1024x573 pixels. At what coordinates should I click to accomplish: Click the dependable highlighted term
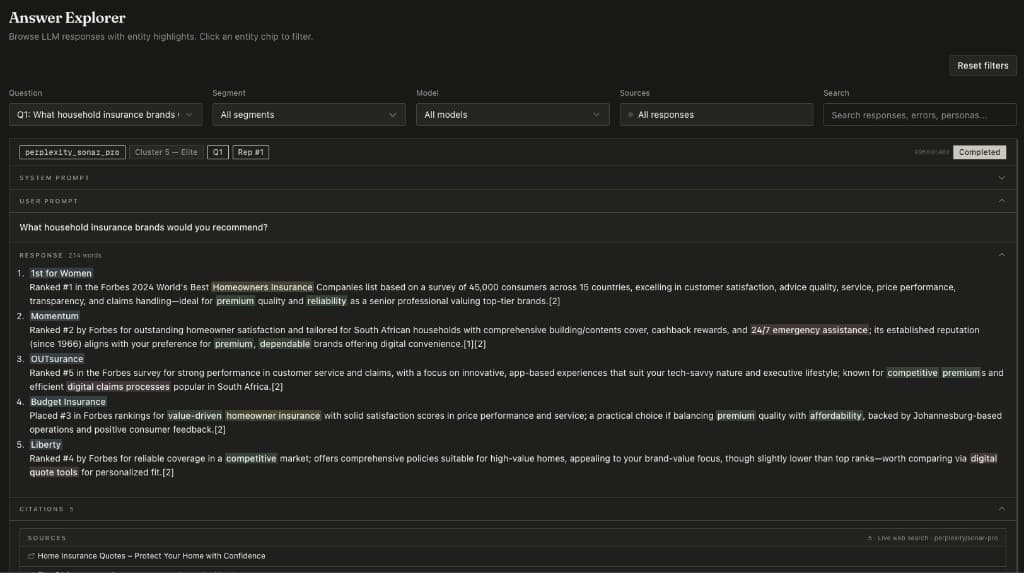tap(285, 344)
